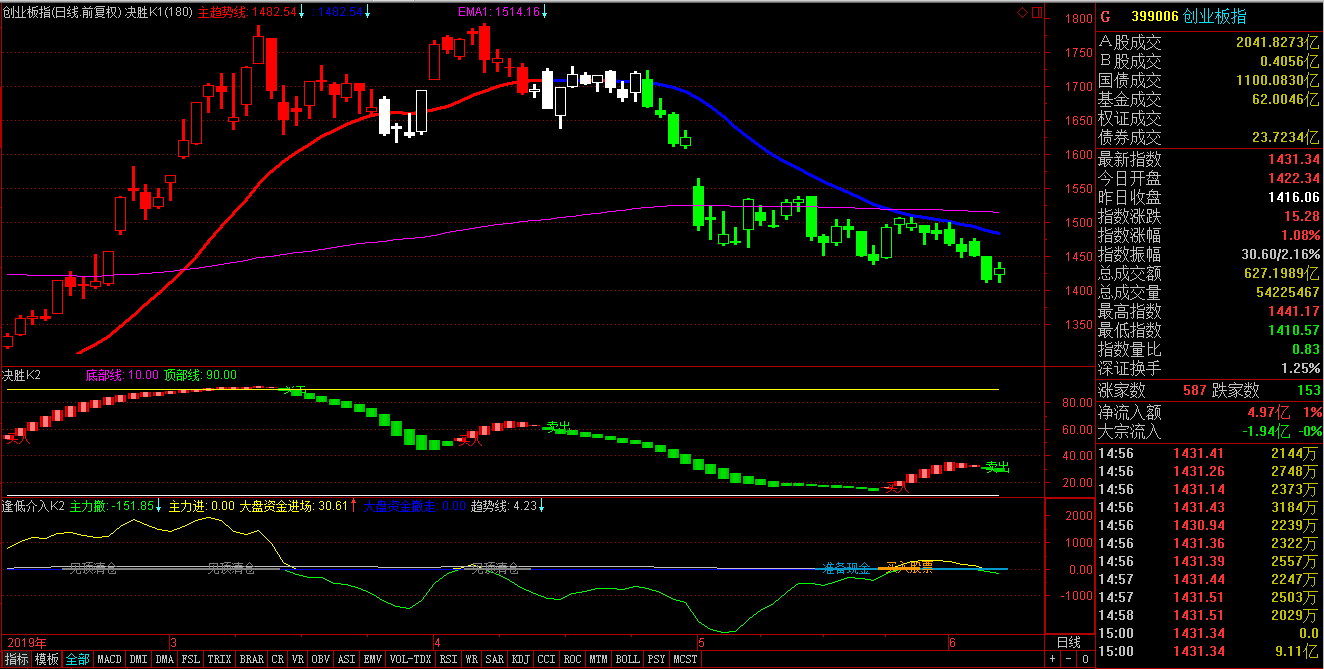Screen dimensions: 1324x669
Task: Load the KDJ indicator
Action: point(521,660)
